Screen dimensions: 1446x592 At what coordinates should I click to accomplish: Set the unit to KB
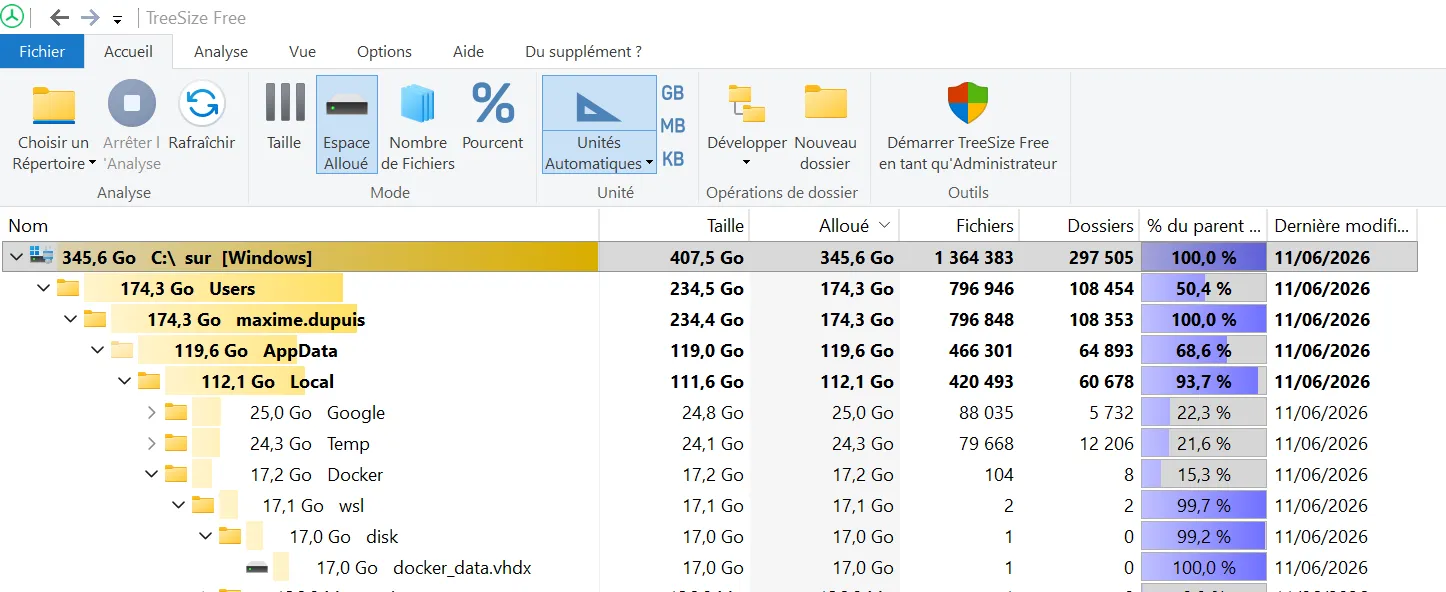click(673, 159)
